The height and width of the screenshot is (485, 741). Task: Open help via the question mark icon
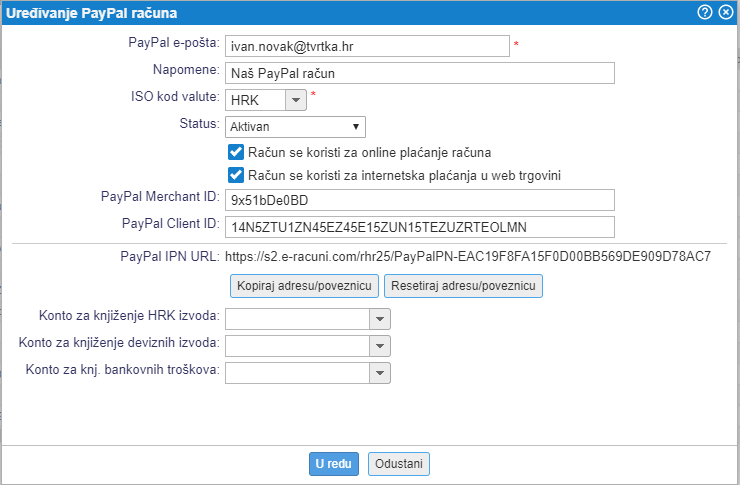click(x=705, y=12)
